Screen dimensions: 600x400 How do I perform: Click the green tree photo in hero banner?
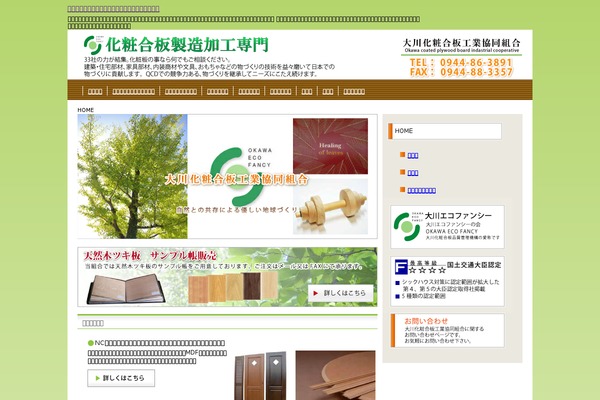click(132, 176)
